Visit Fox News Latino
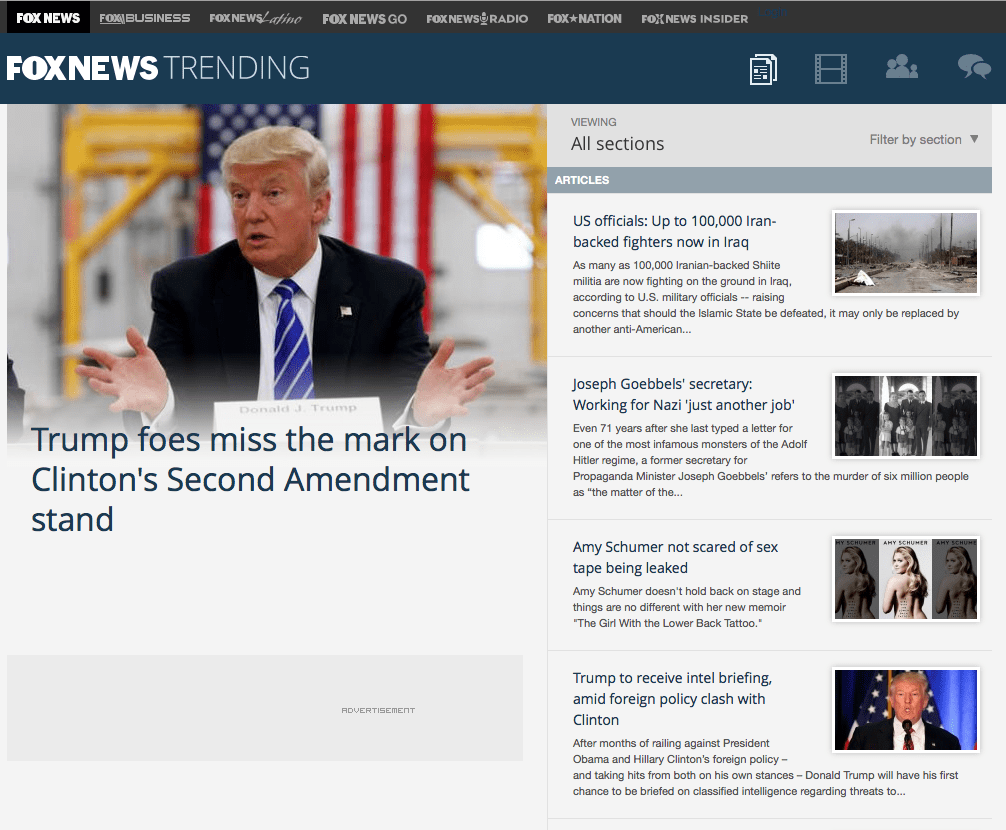This screenshot has height=830, width=1006. [x=255, y=17]
